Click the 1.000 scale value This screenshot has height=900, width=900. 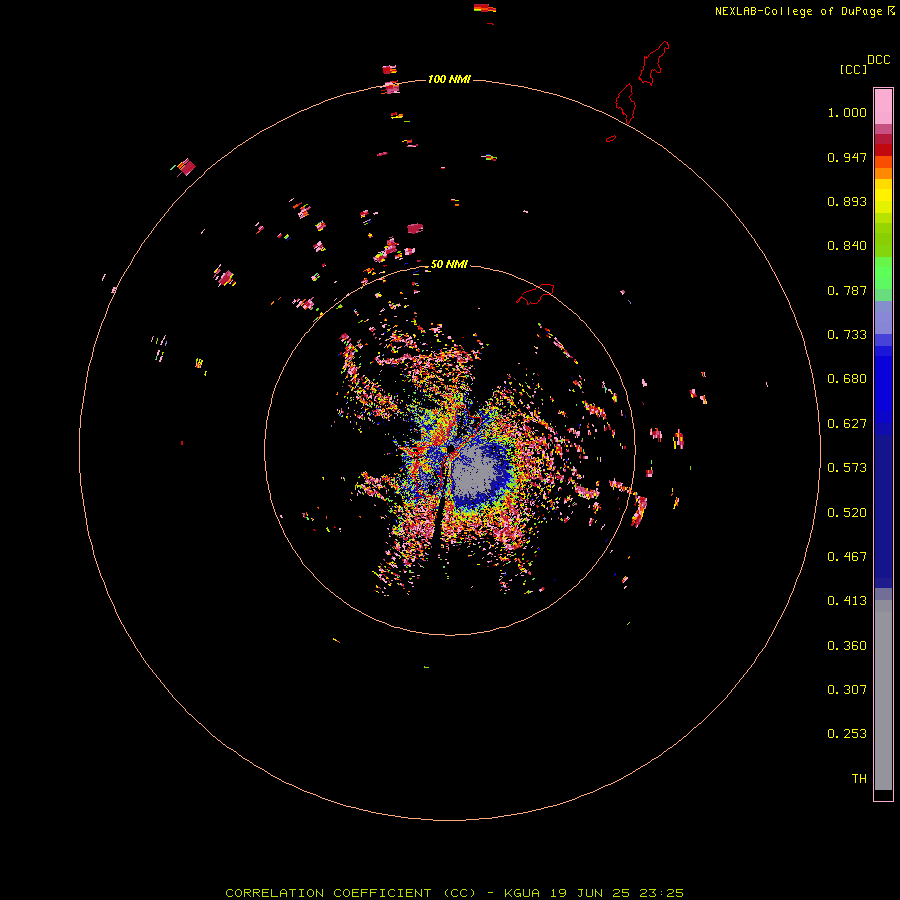coord(847,112)
